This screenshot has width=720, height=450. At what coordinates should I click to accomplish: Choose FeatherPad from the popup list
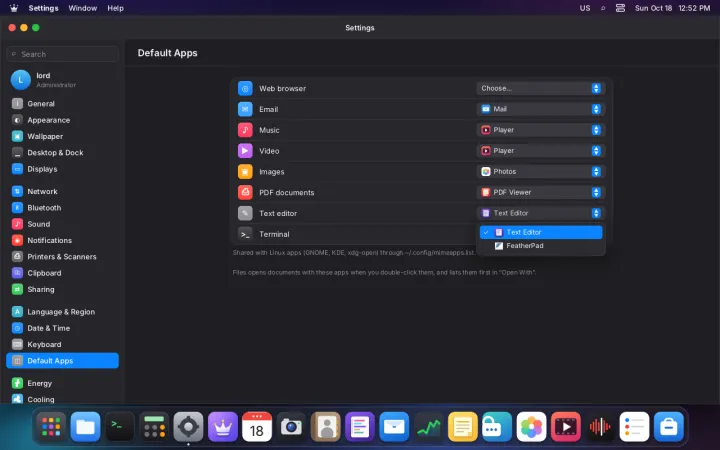tap(541, 246)
